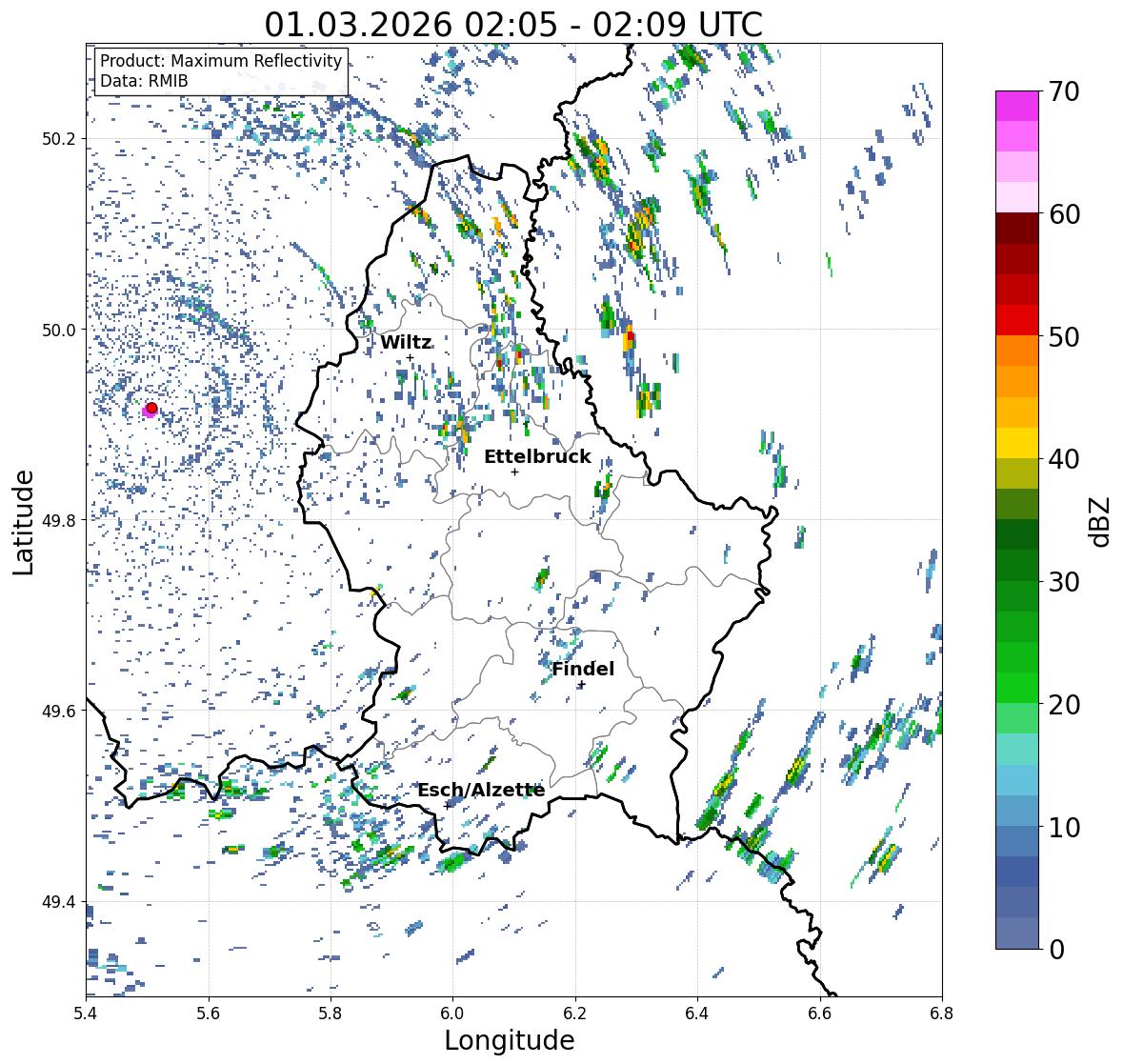Click the 'Data: RMIB' legend line
This screenshot has width=1123, height=1064.
click(144, 81)
